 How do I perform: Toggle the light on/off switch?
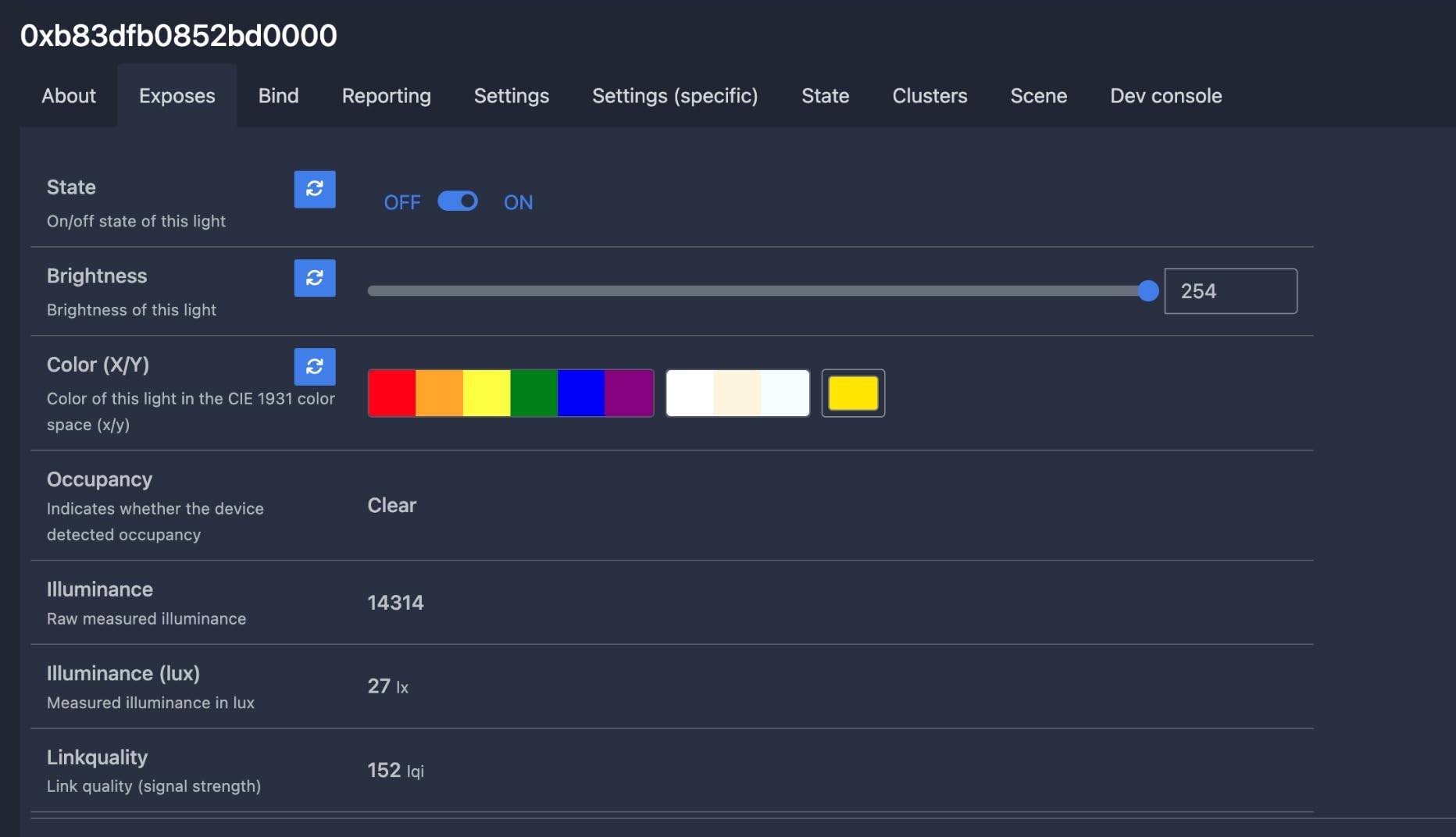coord(458,201)
